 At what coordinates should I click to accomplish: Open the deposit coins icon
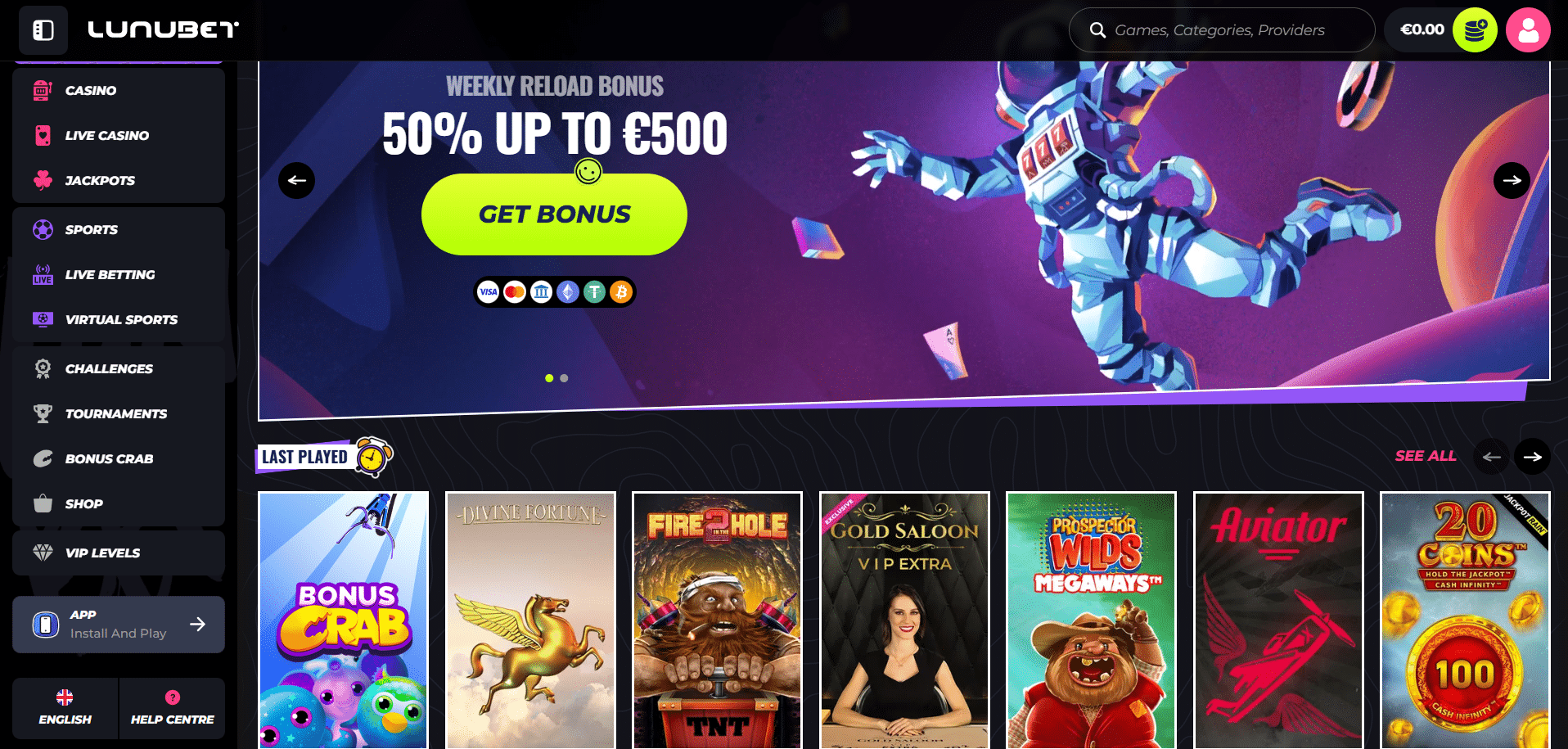1475,30
